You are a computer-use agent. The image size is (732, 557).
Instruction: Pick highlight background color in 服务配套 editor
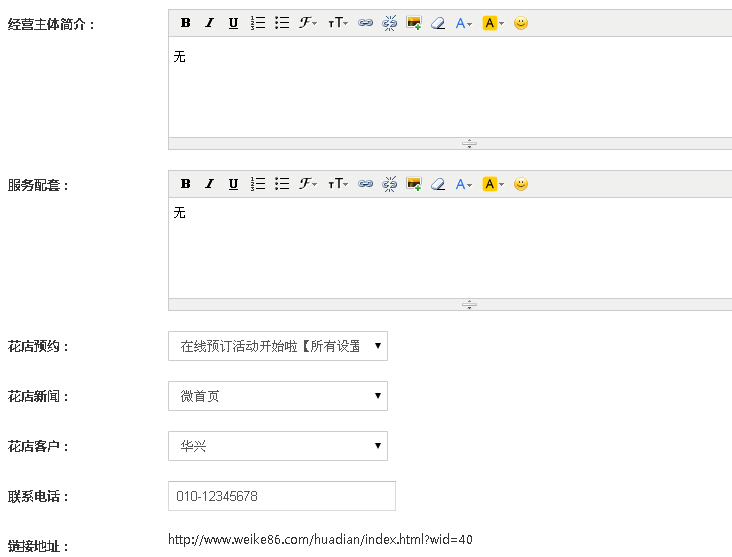[493, 184]
